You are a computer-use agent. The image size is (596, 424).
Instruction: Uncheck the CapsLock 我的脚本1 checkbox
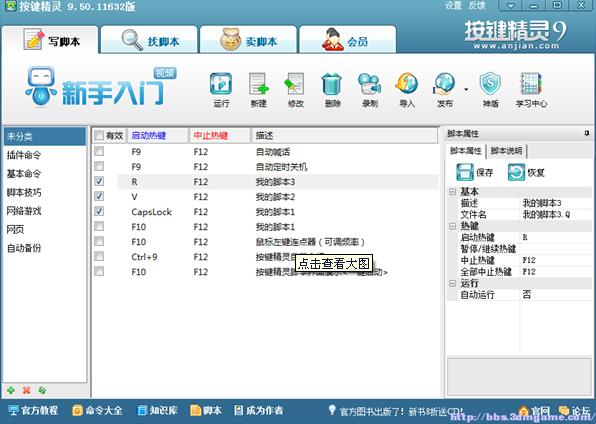pyautogui.click(x=99, y=211)
